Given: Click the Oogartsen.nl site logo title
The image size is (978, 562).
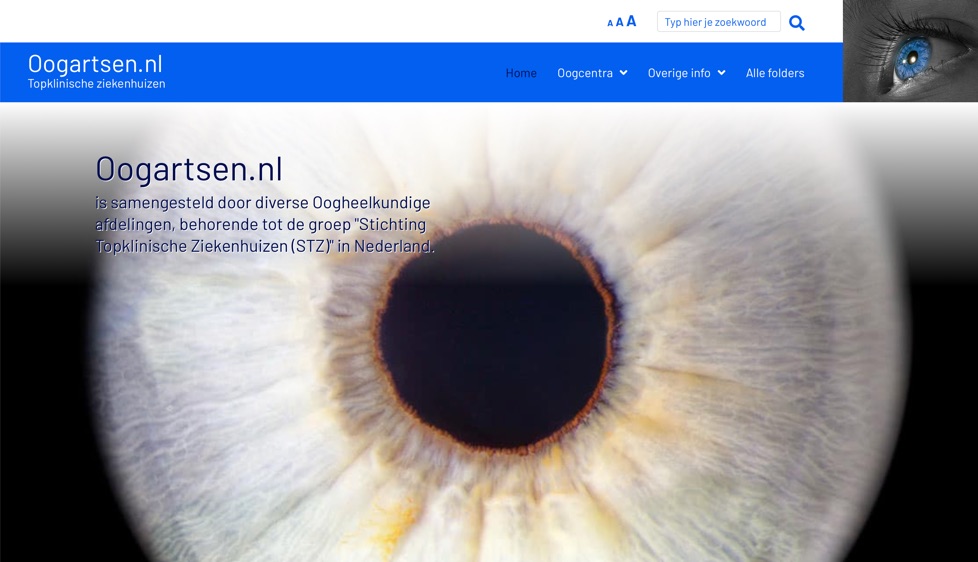Looking at the screenshot, I should pos(95,64).
